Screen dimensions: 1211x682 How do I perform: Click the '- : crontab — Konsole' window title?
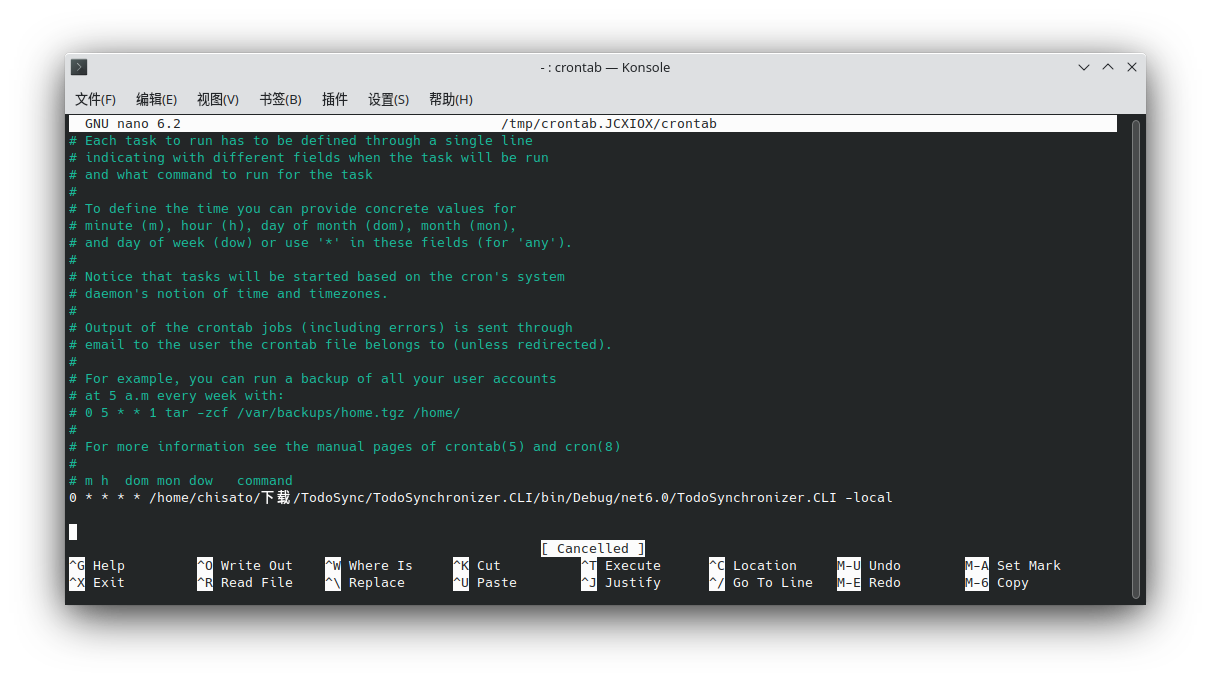(605, 67)
